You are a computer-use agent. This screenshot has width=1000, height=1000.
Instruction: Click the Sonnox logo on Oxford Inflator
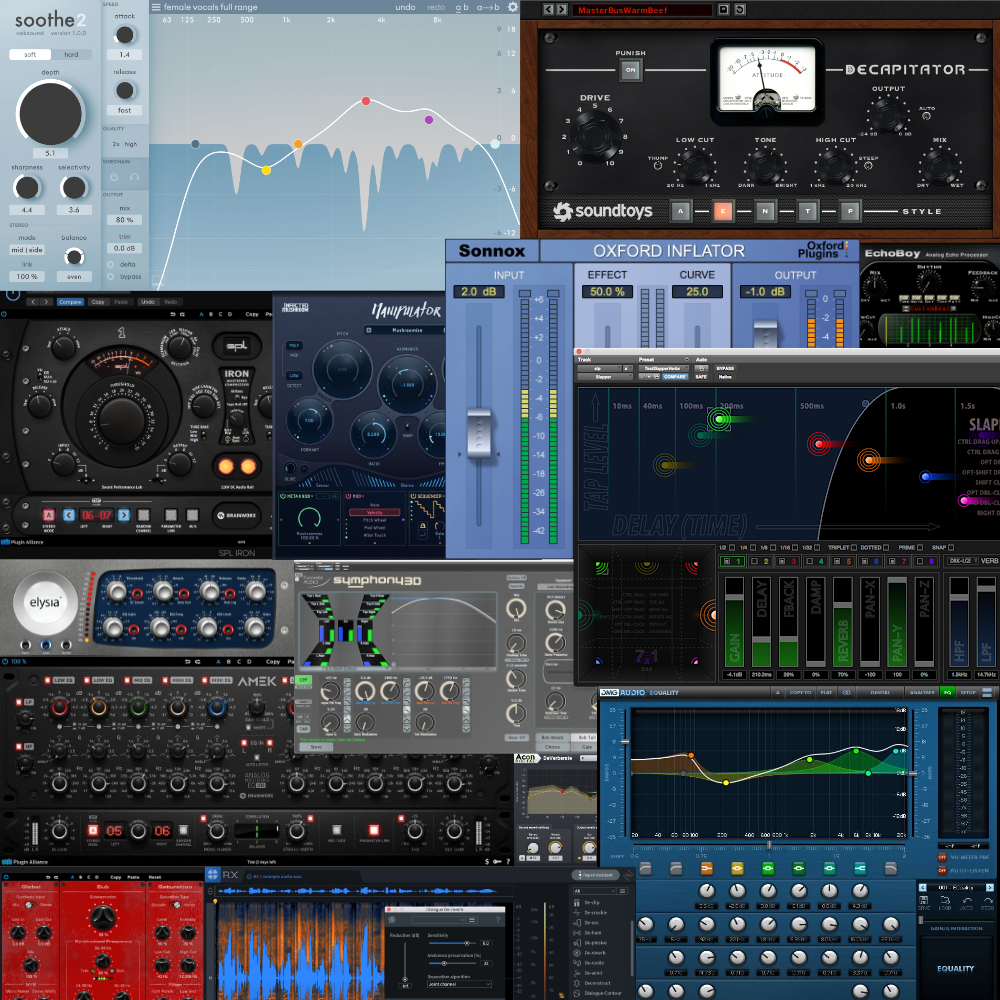[491, 250]
